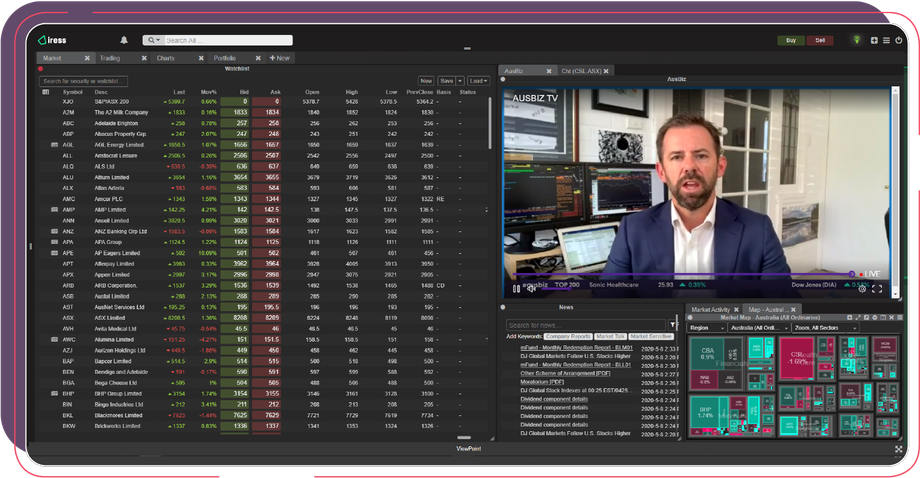
Task: Click the AusBiz panel vertical scrollbar
Action: pos(895,191)
